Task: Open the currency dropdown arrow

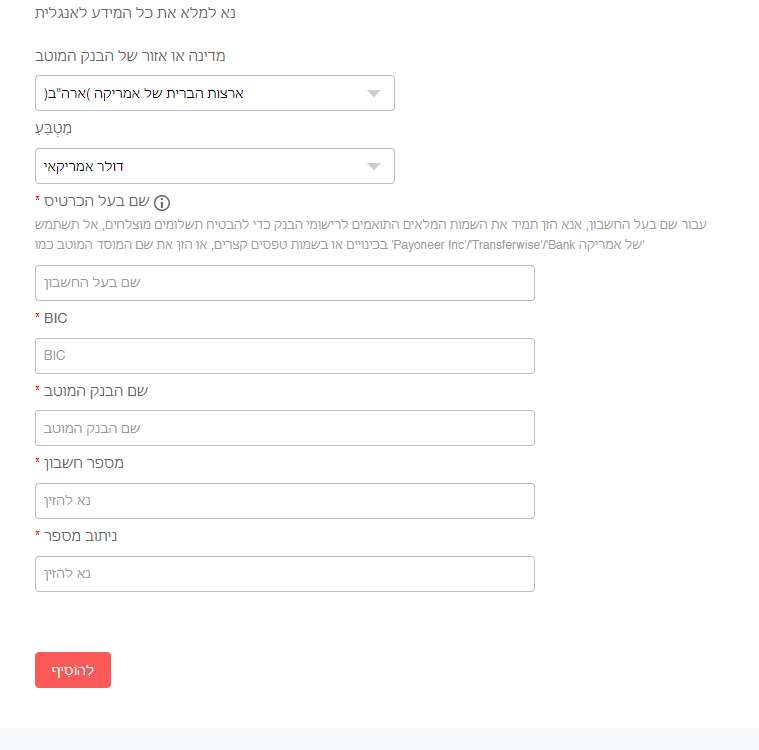Action: click(x=374, y=166)
